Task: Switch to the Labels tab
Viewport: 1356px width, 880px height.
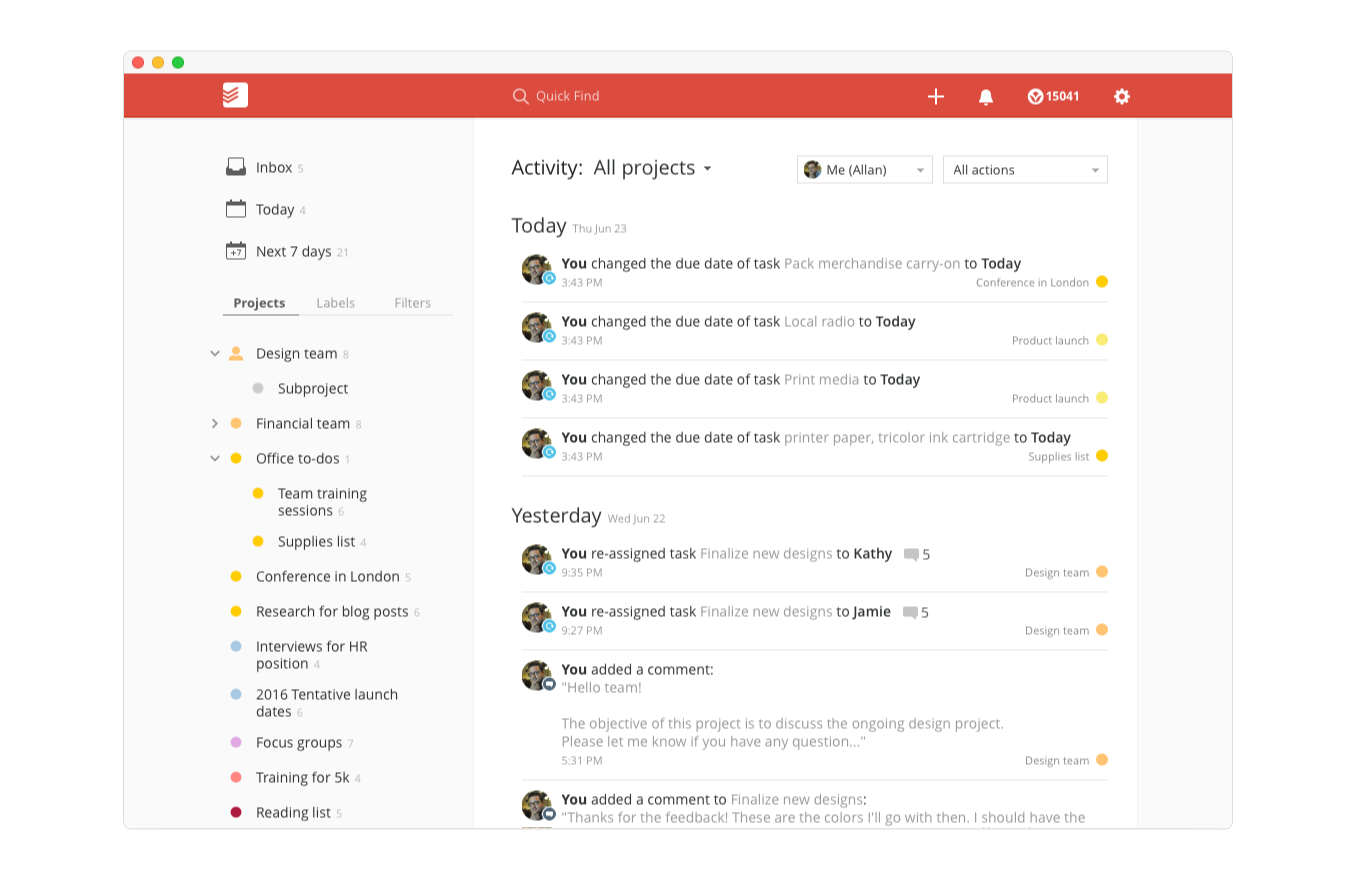Action: tap(335, 303)
